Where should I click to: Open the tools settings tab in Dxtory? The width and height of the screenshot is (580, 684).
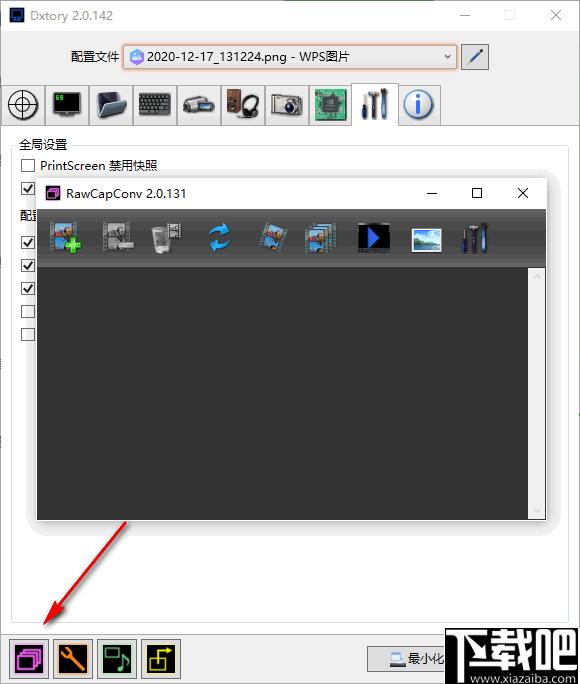375,104
